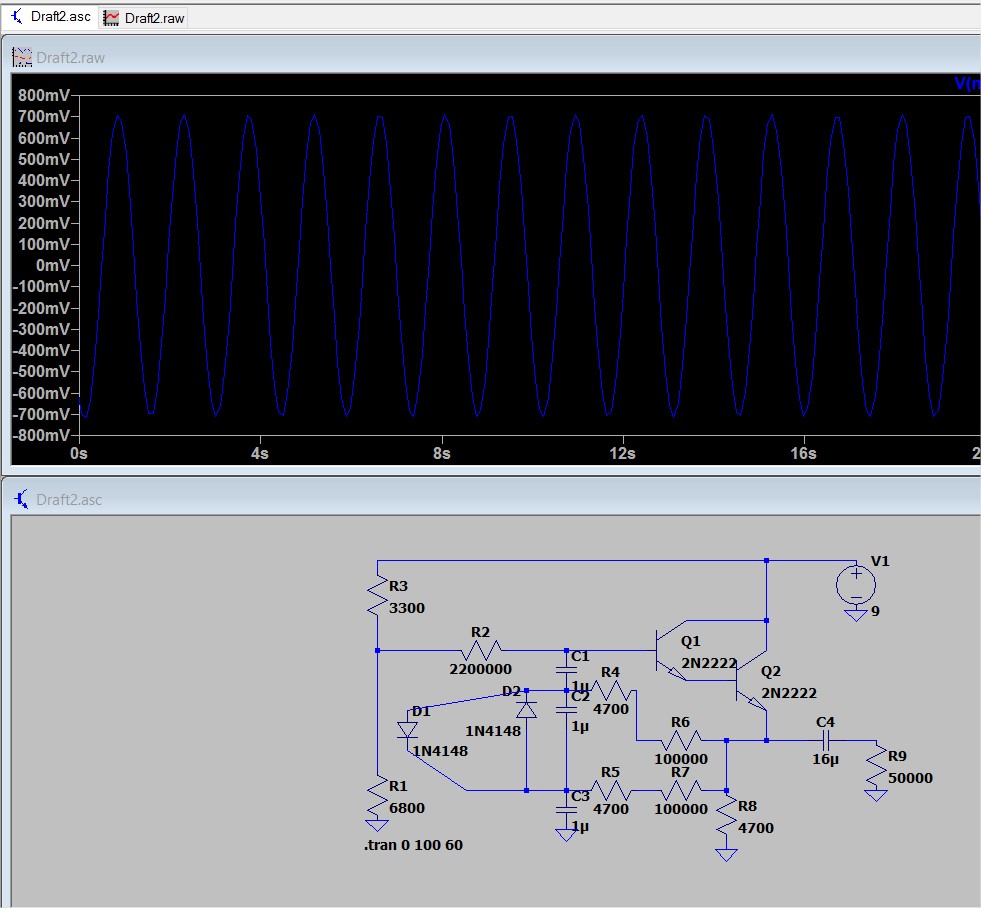The height and width of the screenshot is (908, 981).
Task: Select capacitor C3 symbol
Action: 566,810
